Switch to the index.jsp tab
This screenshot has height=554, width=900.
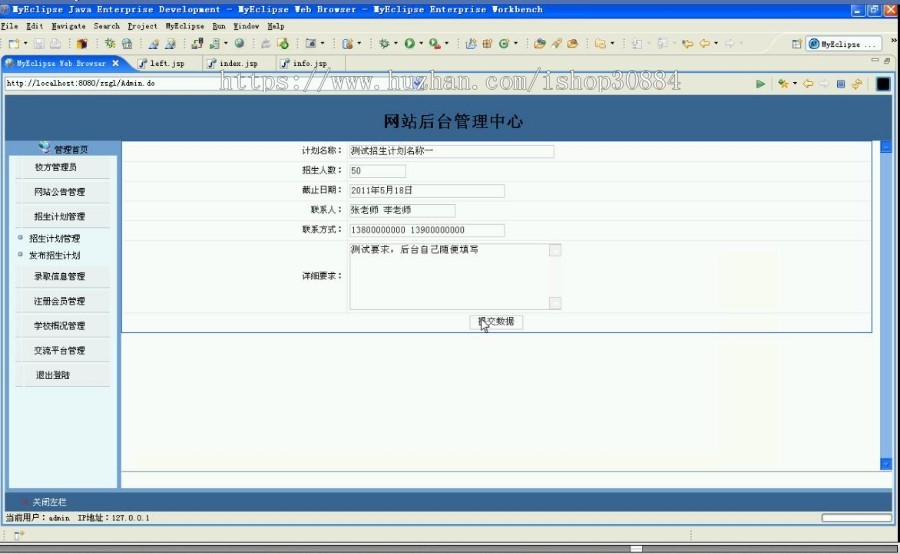tap(239, 63)
